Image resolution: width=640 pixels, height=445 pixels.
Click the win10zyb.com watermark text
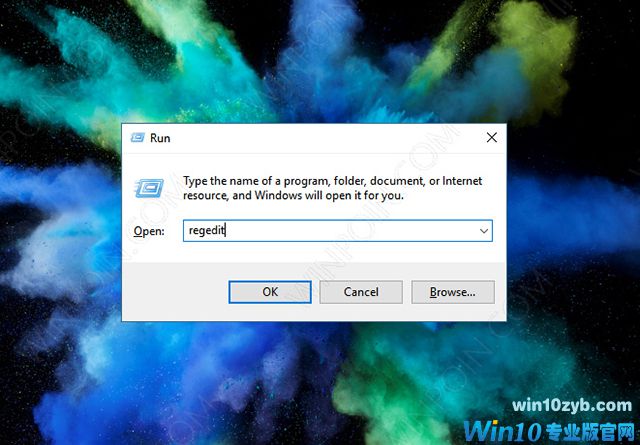(x=572, y=406)
